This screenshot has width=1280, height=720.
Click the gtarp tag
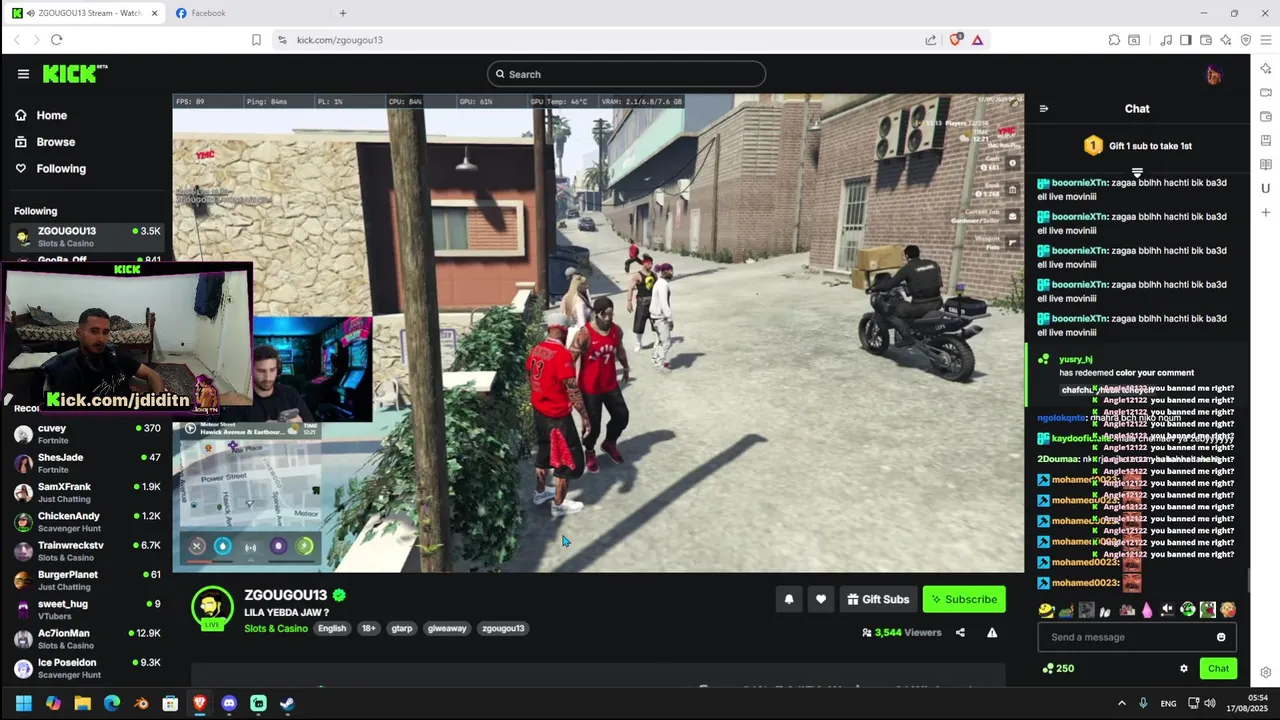pos(402,629)
